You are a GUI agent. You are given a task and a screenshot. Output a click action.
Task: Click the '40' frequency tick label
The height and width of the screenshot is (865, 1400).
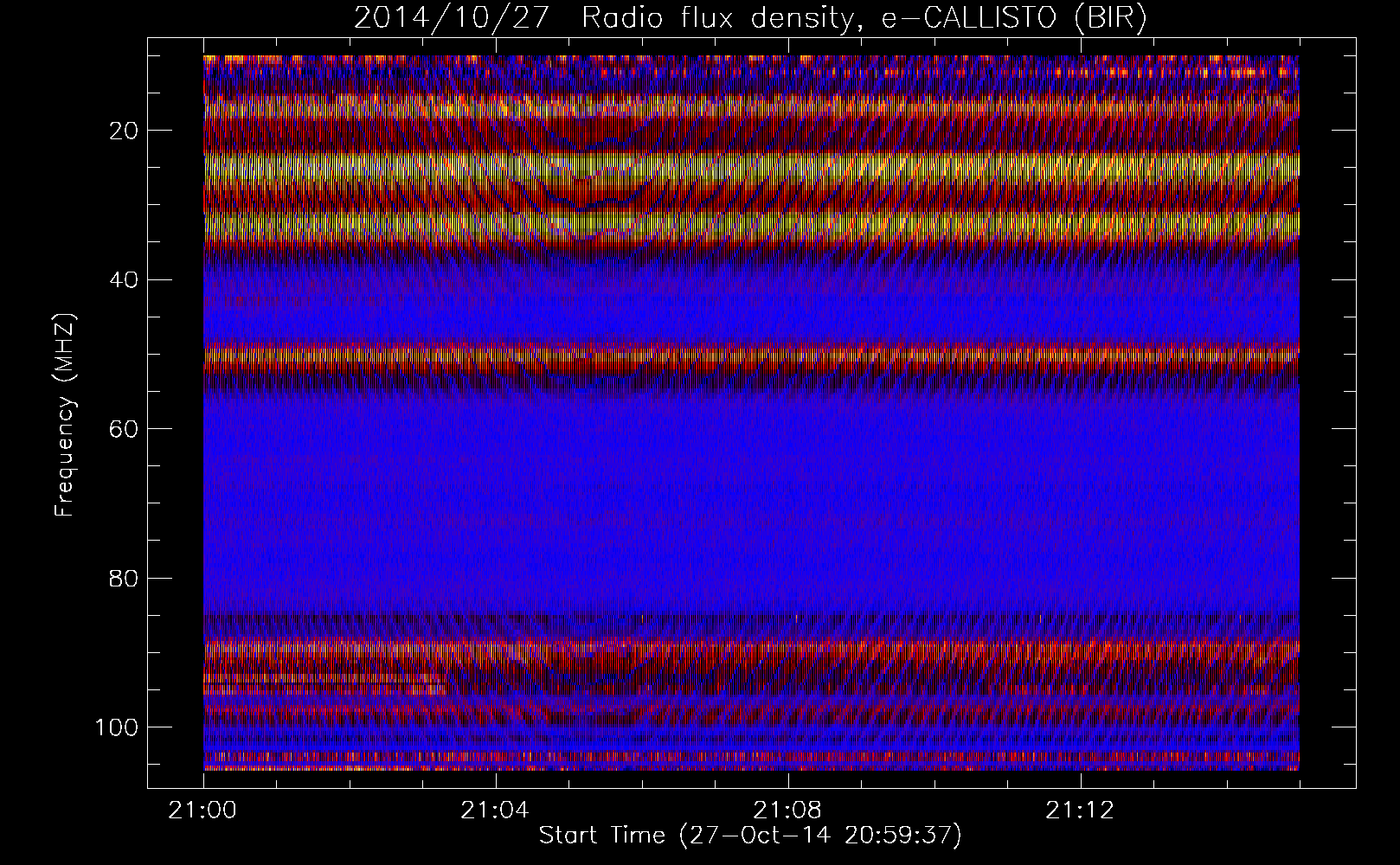coord(123,279)
